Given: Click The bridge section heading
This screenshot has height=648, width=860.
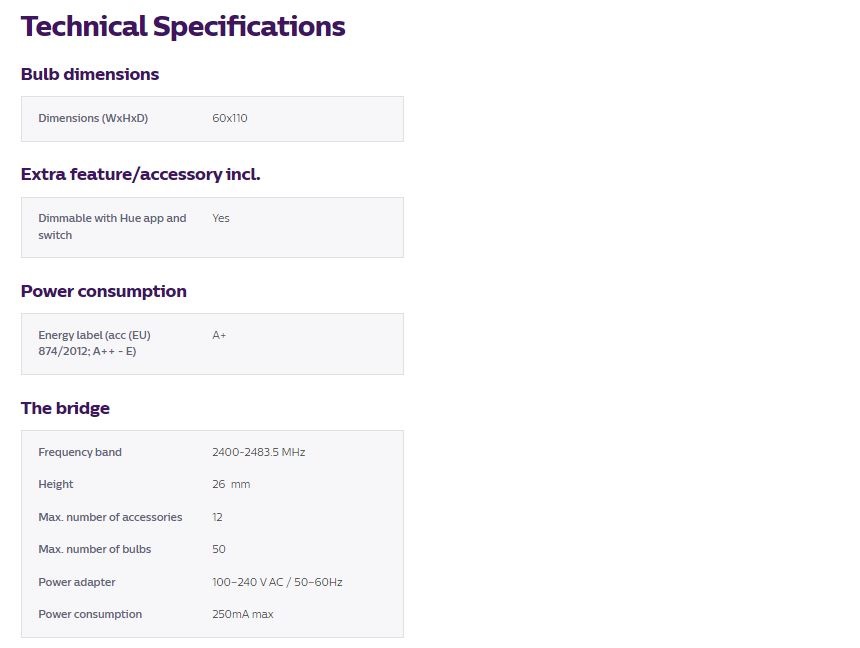Looking at the screenshot, I should tap(65, 408).
